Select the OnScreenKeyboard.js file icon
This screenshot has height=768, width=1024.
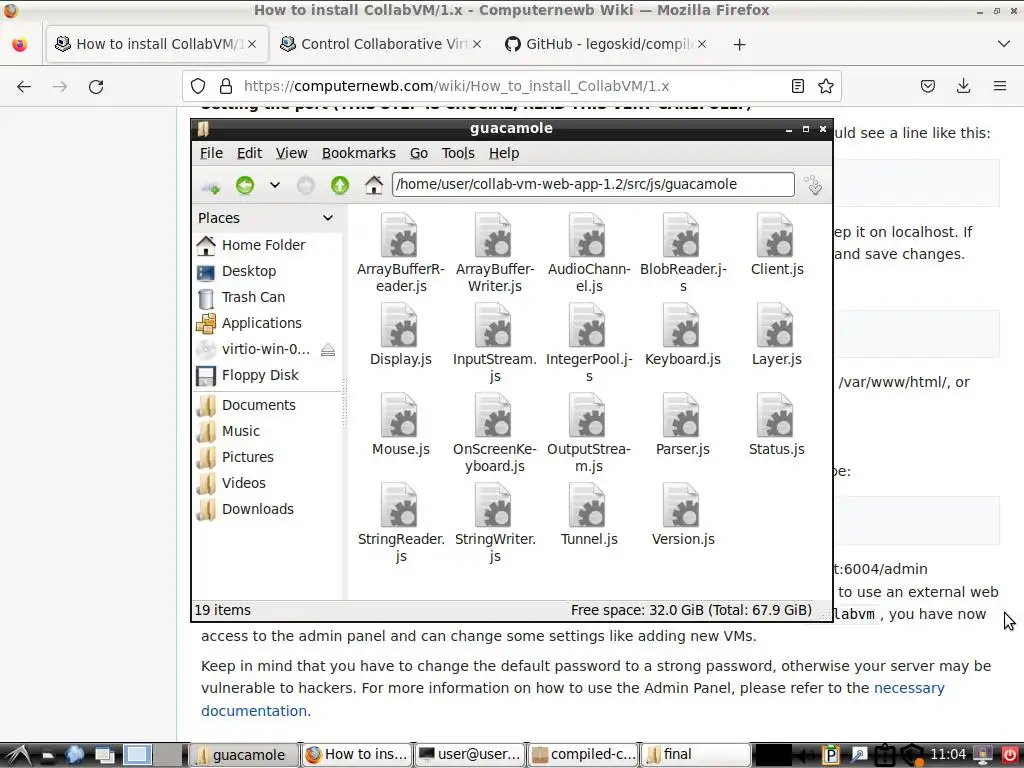point(494,416)
